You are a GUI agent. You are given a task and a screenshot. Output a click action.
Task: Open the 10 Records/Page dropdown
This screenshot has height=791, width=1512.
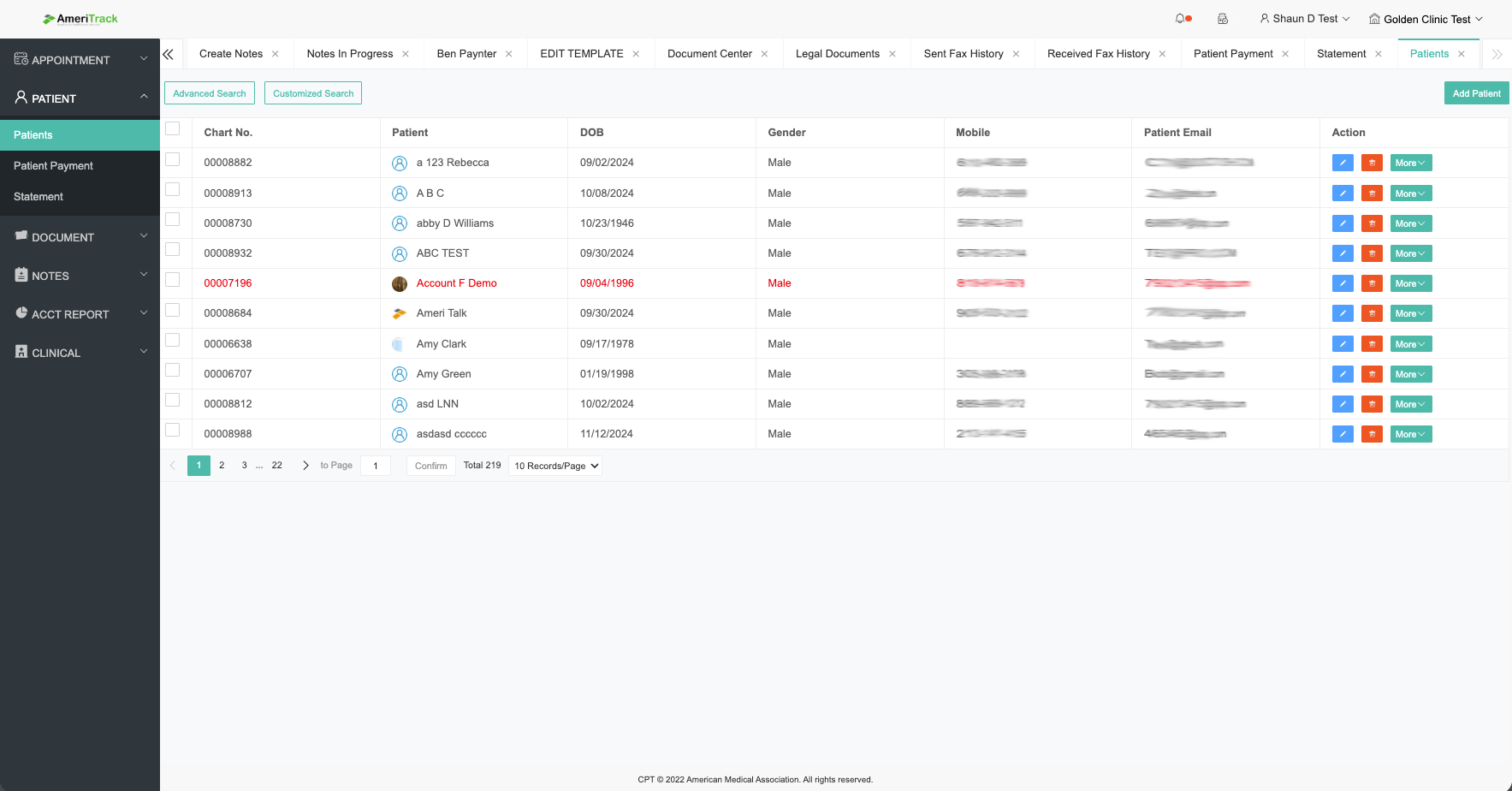555,466
